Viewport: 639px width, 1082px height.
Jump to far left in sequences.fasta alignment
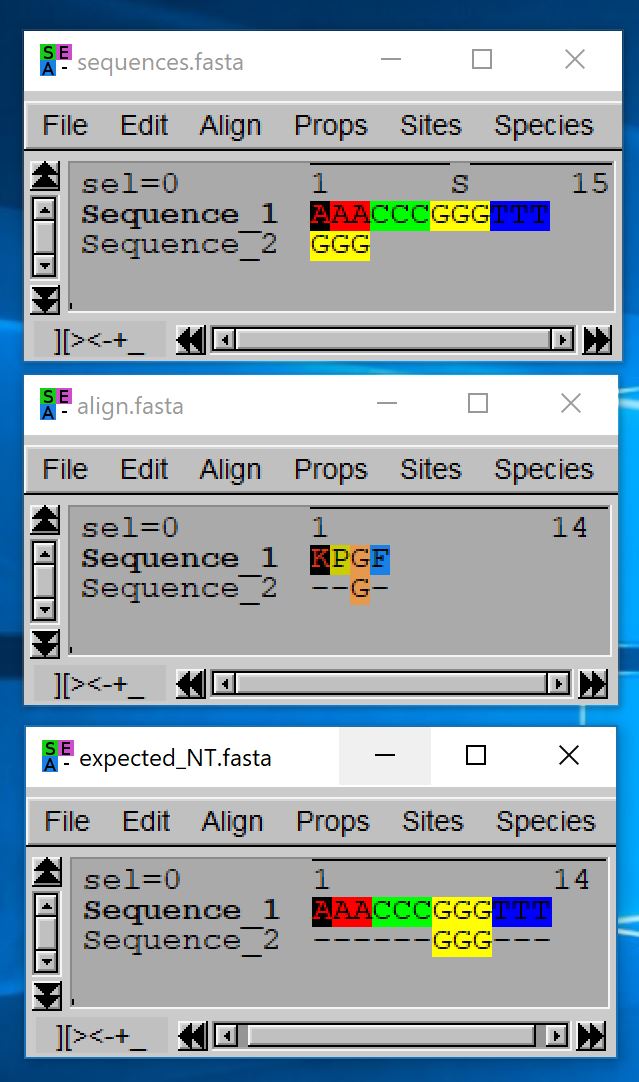[x=190, y=340]
